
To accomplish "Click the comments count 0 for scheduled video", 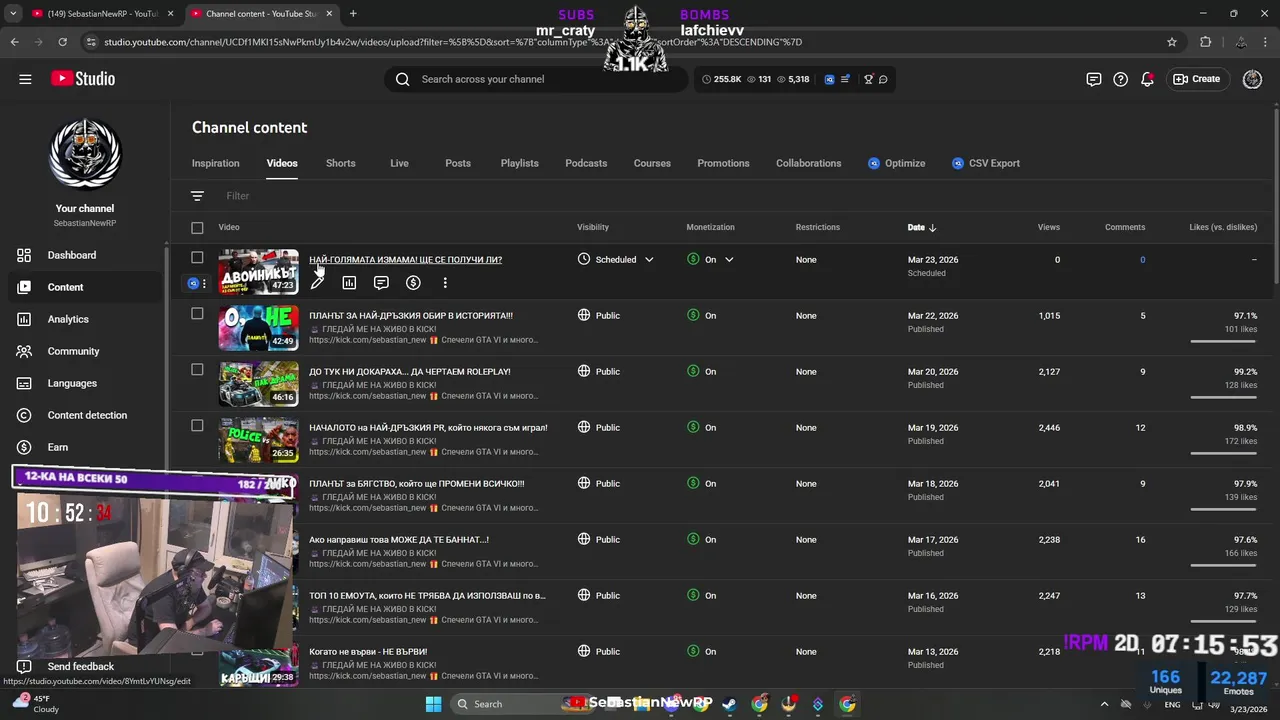I will coord(1142,260).
